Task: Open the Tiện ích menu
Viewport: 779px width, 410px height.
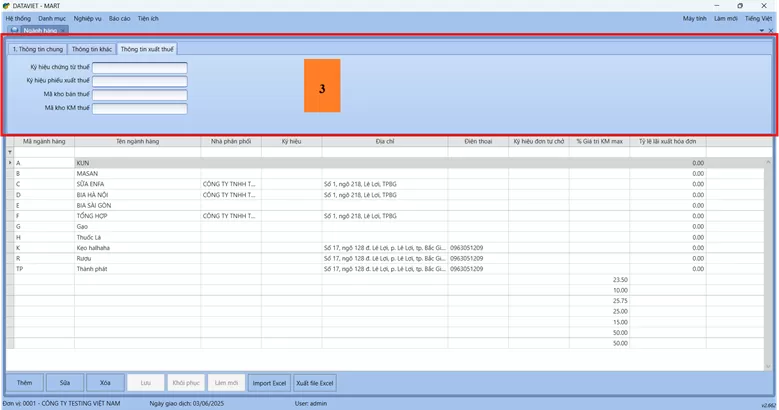Action: coord(148,18)
